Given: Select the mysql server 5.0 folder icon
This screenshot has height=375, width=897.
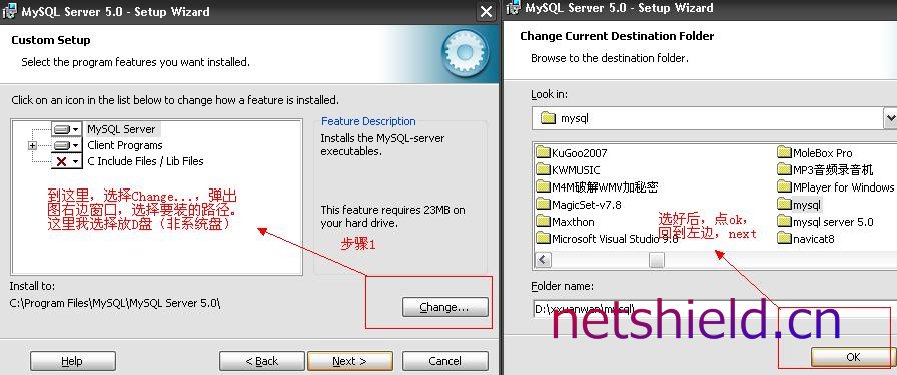Looking at the screenshot, I should [784, 221].
